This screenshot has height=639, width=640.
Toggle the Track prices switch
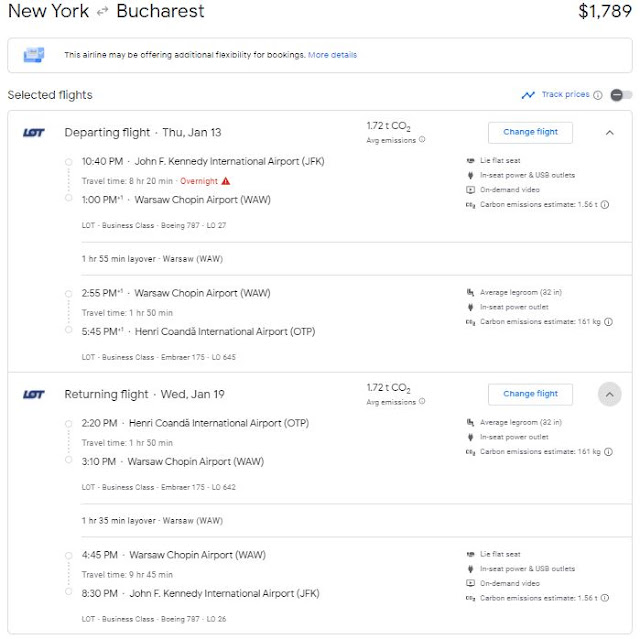[x=620, y=95]
